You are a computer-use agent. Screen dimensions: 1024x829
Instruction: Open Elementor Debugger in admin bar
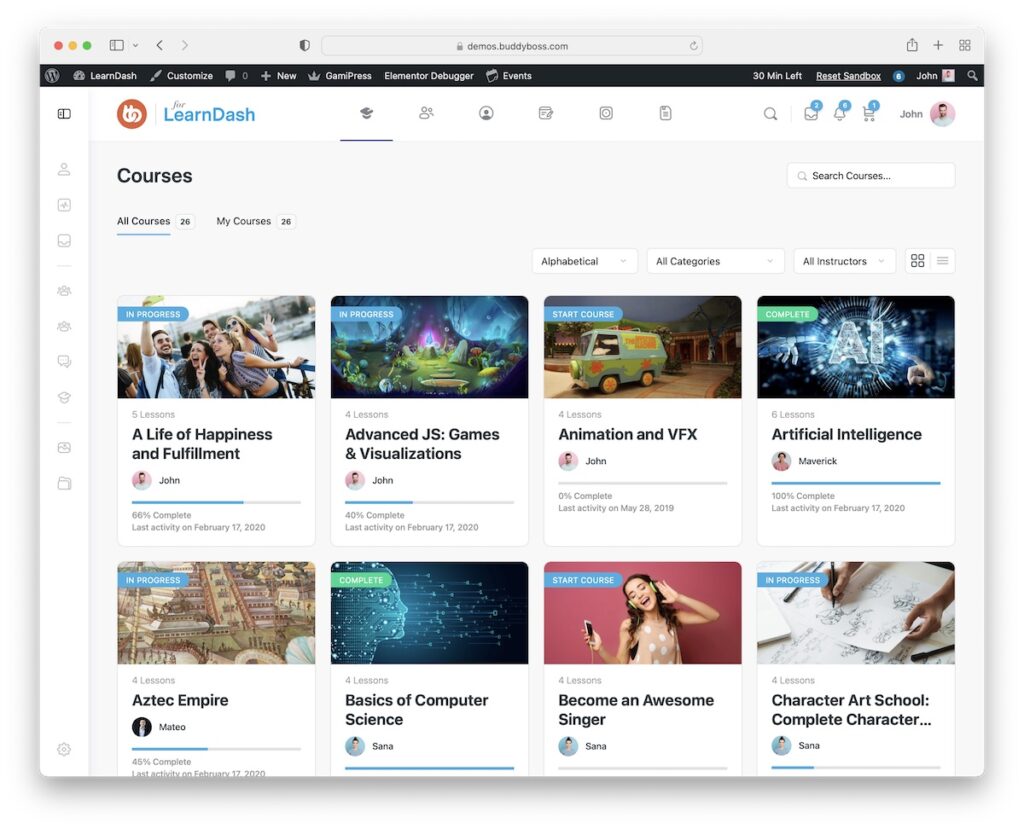[429, 76]
